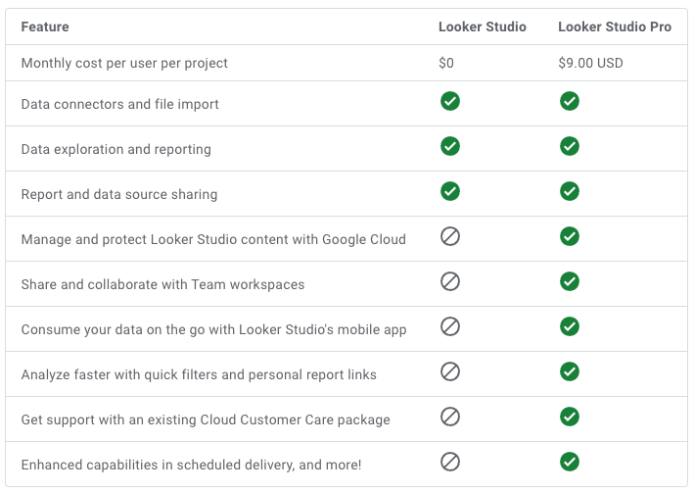695x497 pixels.
Task: Click unavailable icon for mobile app row
Action: coord(450,327)
